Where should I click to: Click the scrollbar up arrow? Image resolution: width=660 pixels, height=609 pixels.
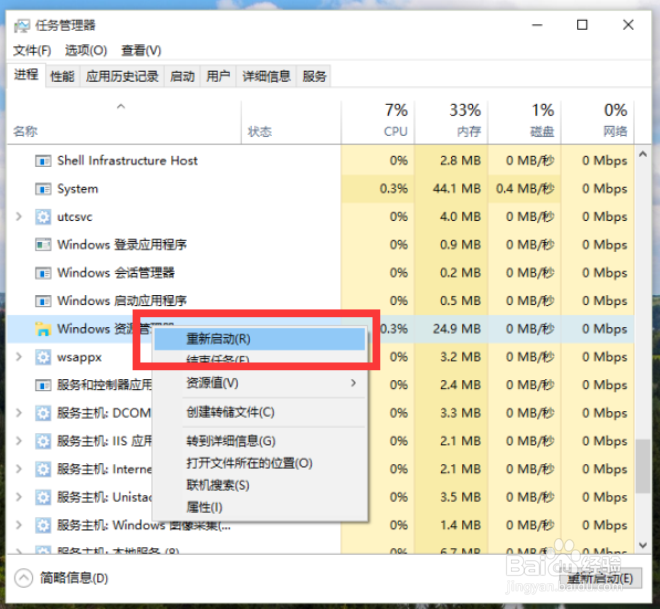tap(643, 154)
